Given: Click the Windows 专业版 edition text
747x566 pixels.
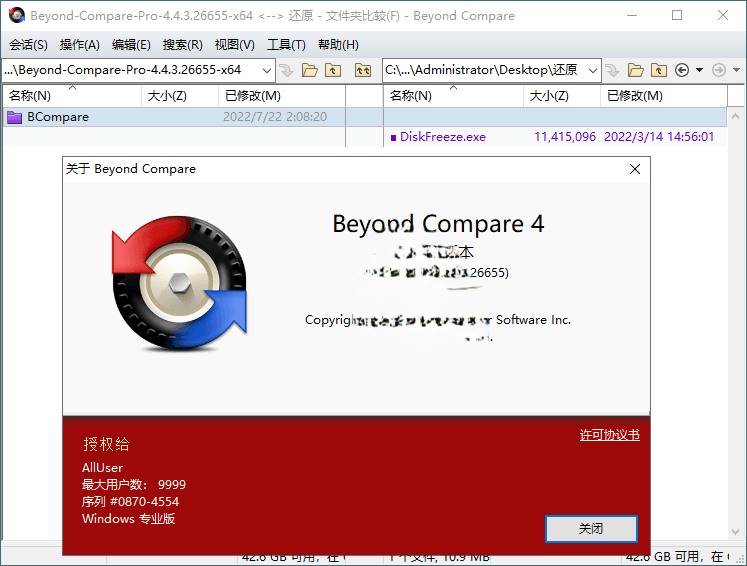Looking at the screenshot, I should [129, 519].
